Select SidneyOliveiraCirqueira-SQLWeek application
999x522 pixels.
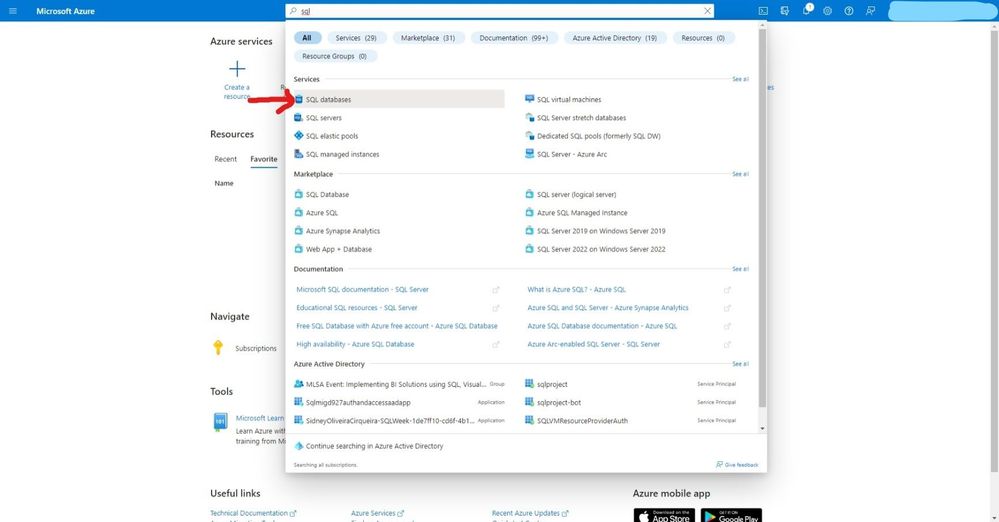(x=399, y=421)
